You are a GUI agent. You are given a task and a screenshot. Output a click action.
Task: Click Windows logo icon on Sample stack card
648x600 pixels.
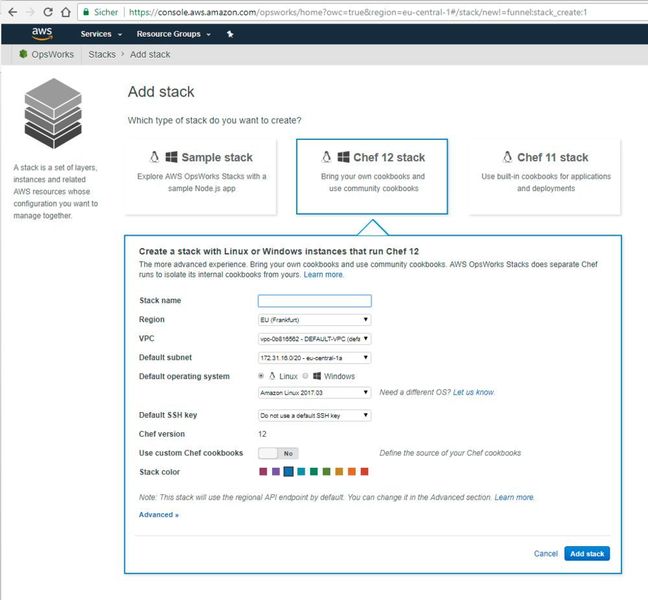pyautogui.click(x=171, y=157)
